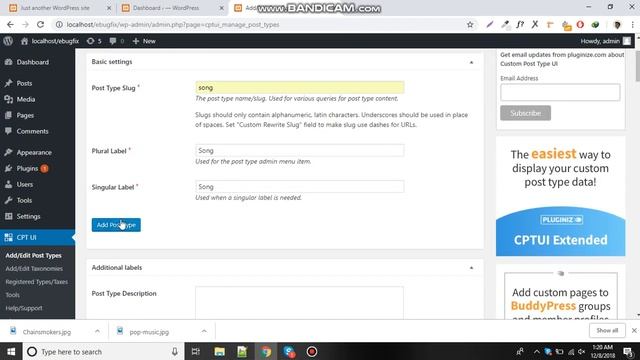This screenshot has height=360, width=640.
Task: Click the microphone icon in taskbar search
Action: (175, 351)
